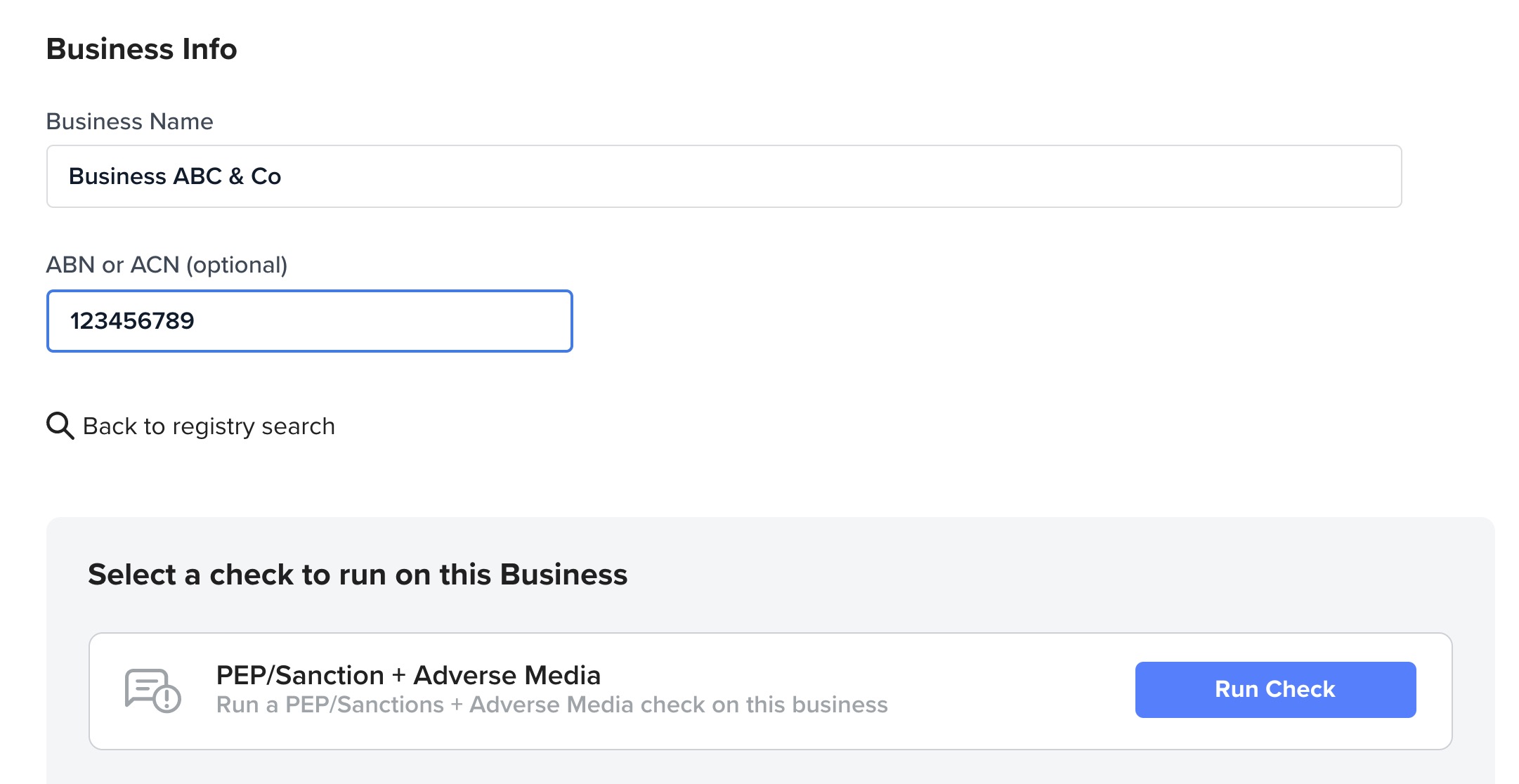Click blank space inside the PEP/Sanction card
Image resolution: width=1519 pixels, height=784 pixels.
(x=1012, y=691)
